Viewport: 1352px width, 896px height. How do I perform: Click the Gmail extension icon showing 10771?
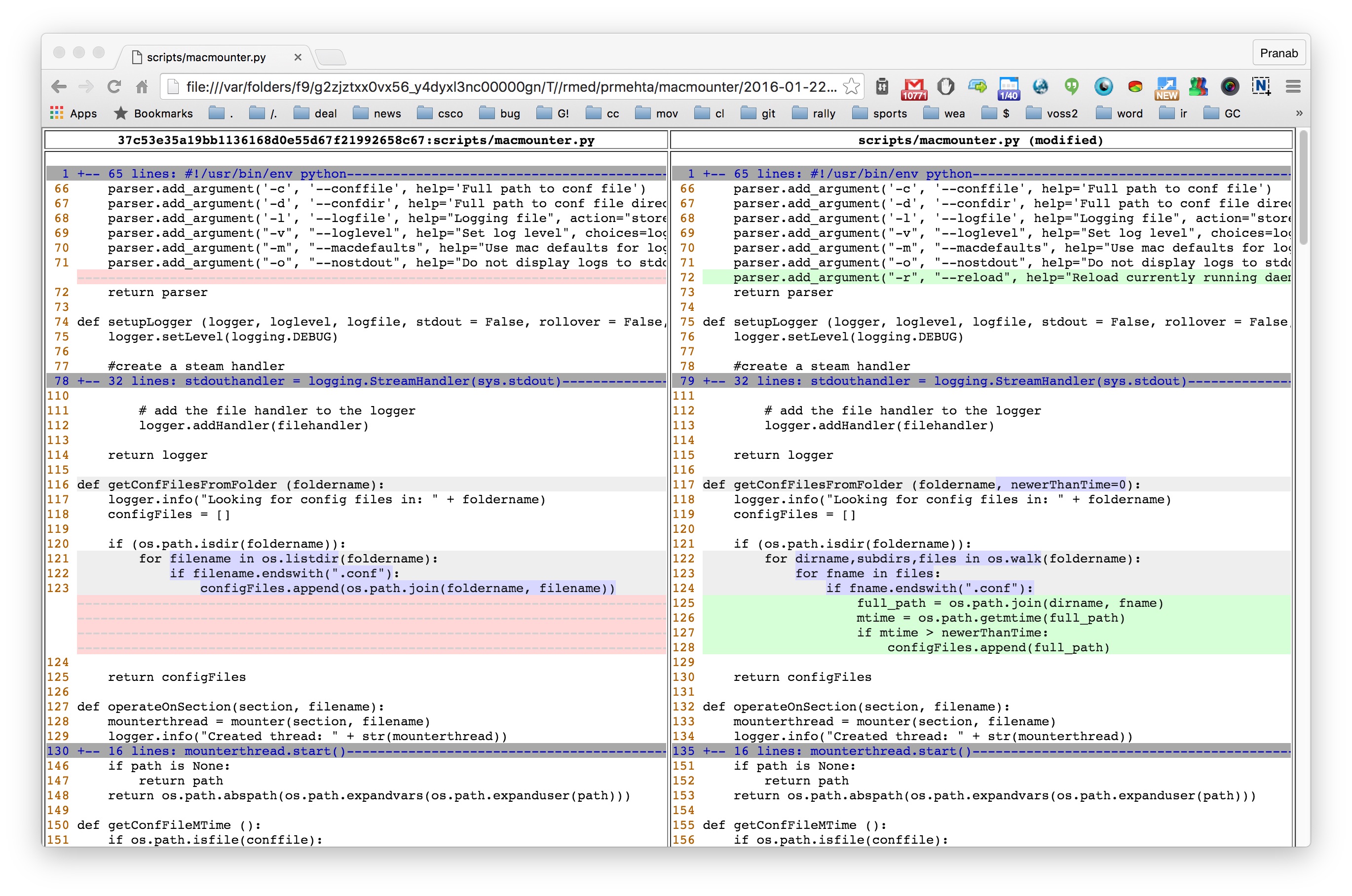coord(914,87)
